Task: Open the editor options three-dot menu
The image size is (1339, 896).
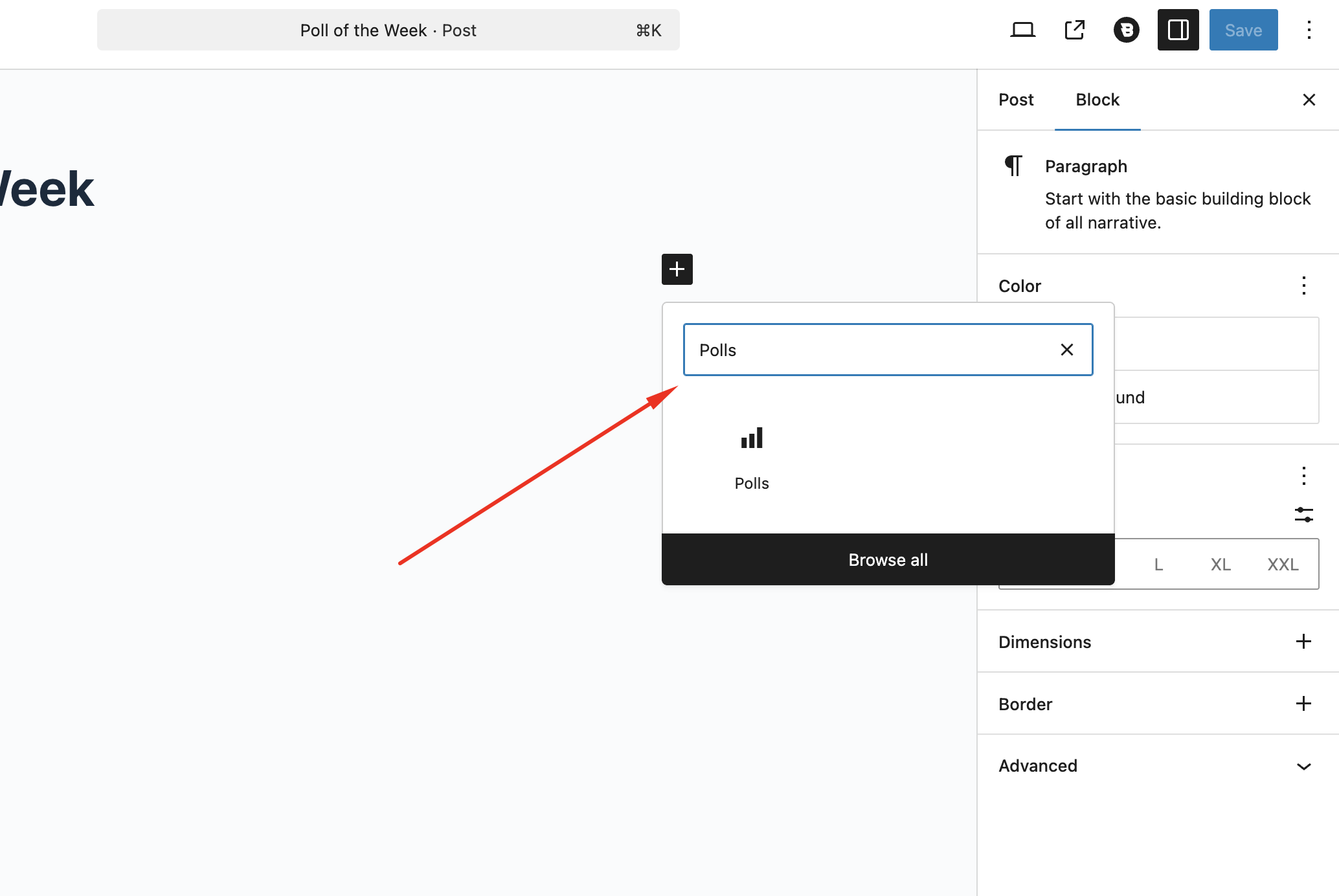Action: 1309,30
